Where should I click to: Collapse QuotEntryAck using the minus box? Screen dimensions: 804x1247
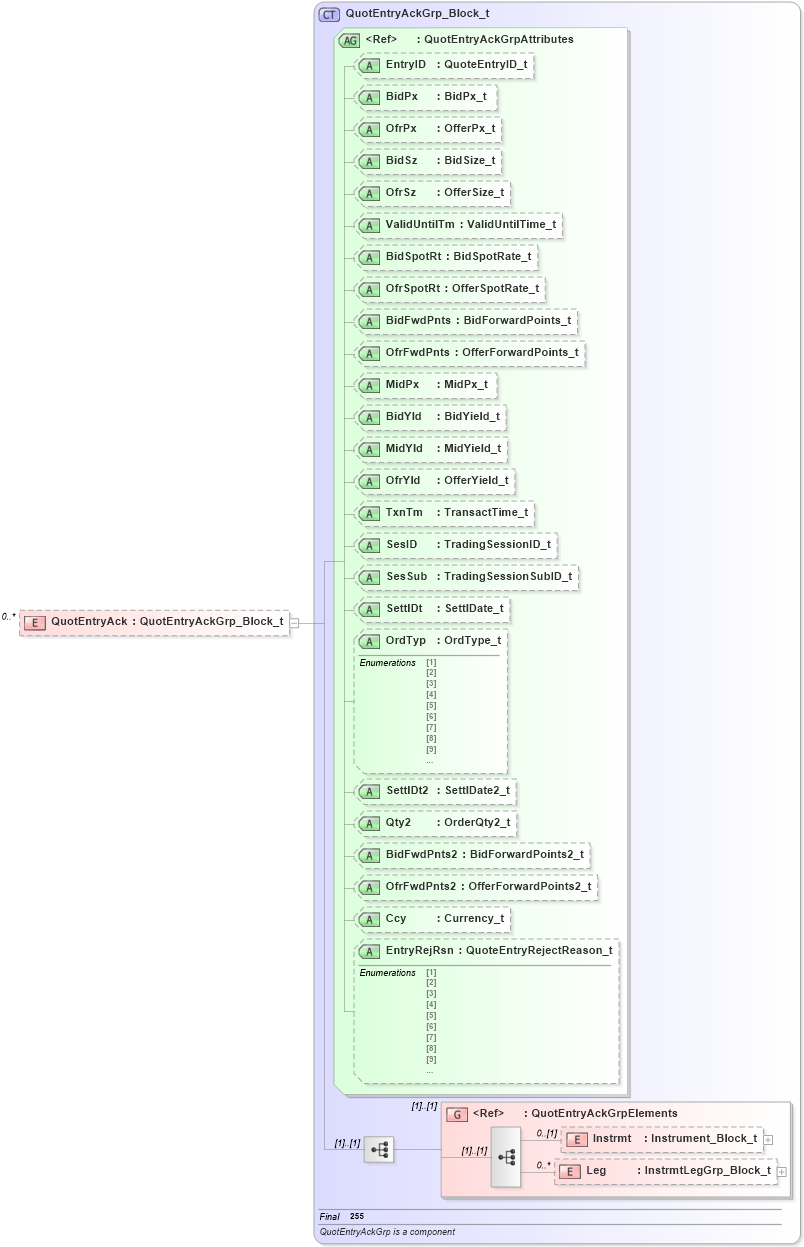[294, 621]
